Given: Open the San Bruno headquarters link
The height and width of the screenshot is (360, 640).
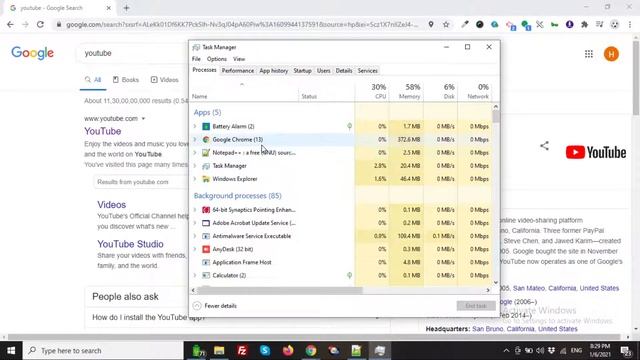Looking at the screenshot, I should 525,329.
